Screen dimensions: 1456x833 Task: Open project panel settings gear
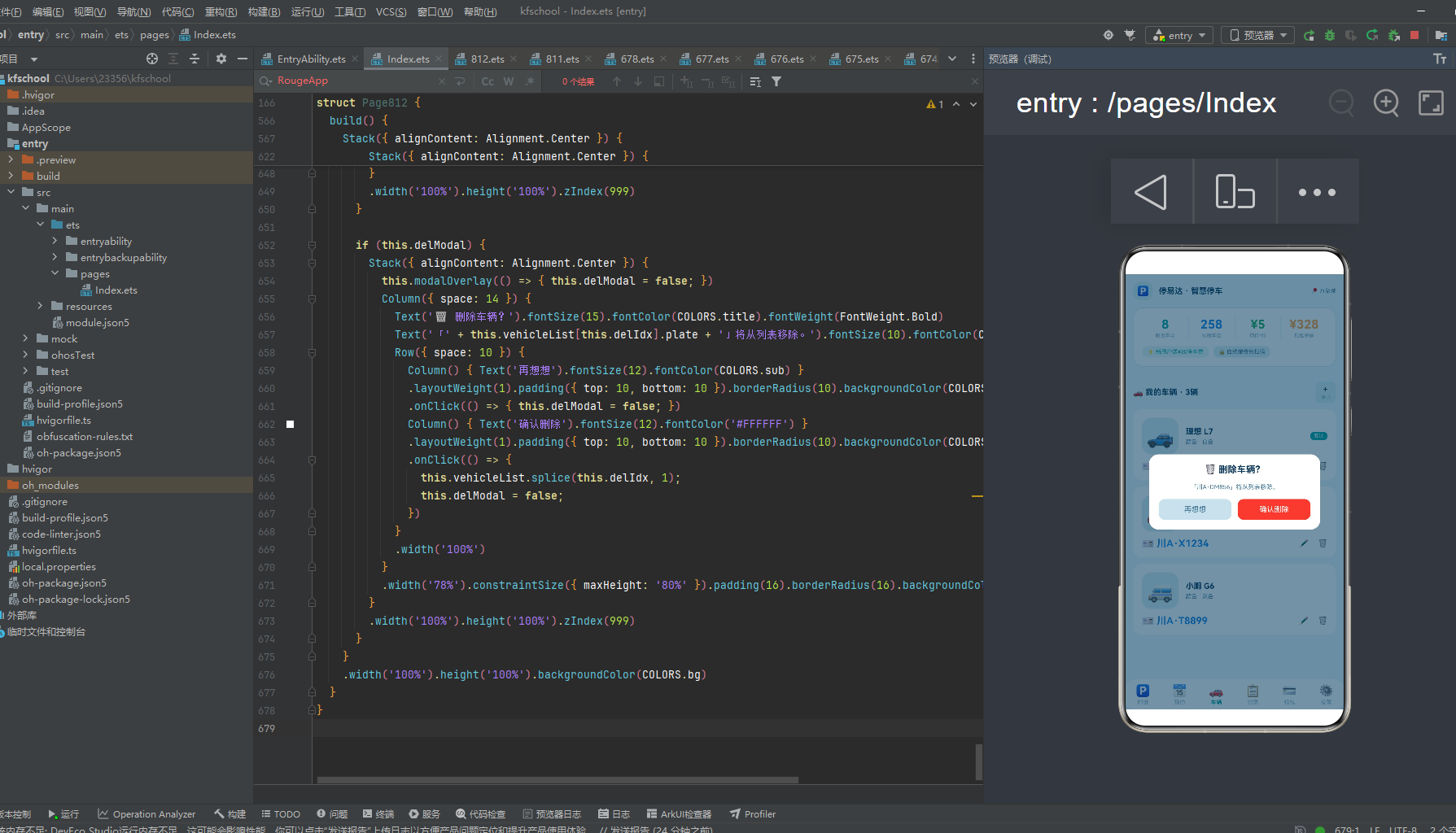point(221,59)
